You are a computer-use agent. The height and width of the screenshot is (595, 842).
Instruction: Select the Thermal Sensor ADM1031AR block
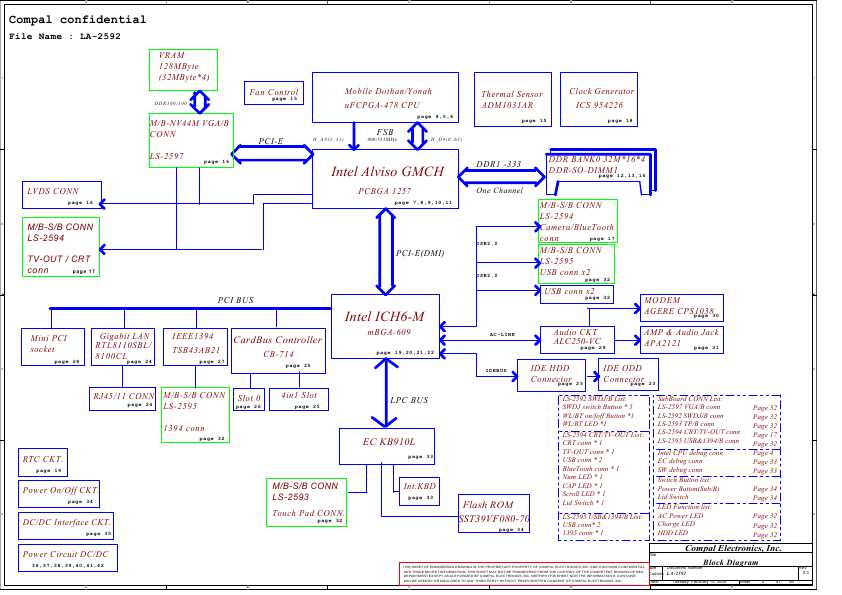[513, 99]
